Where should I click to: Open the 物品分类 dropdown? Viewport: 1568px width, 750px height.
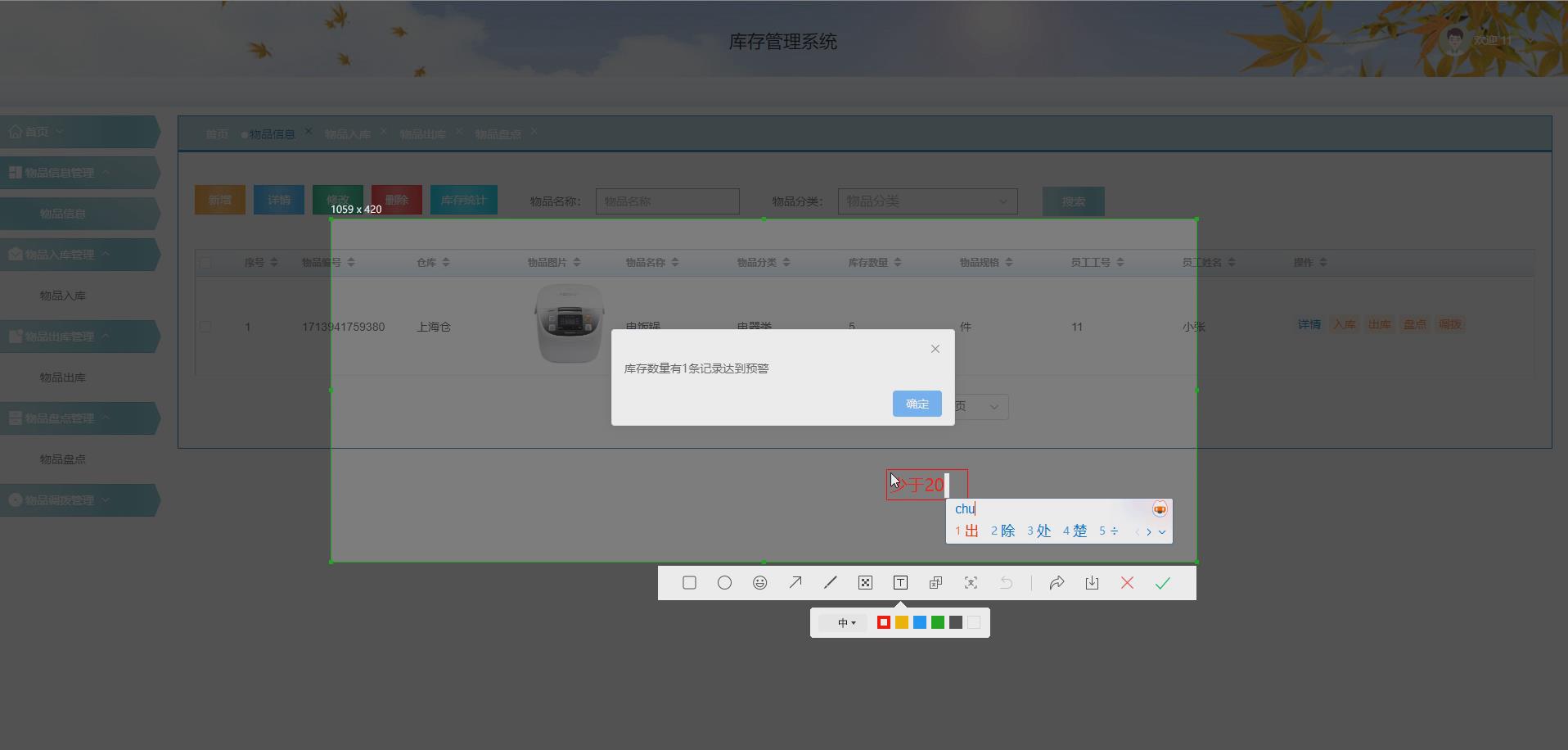click(927, 201)
